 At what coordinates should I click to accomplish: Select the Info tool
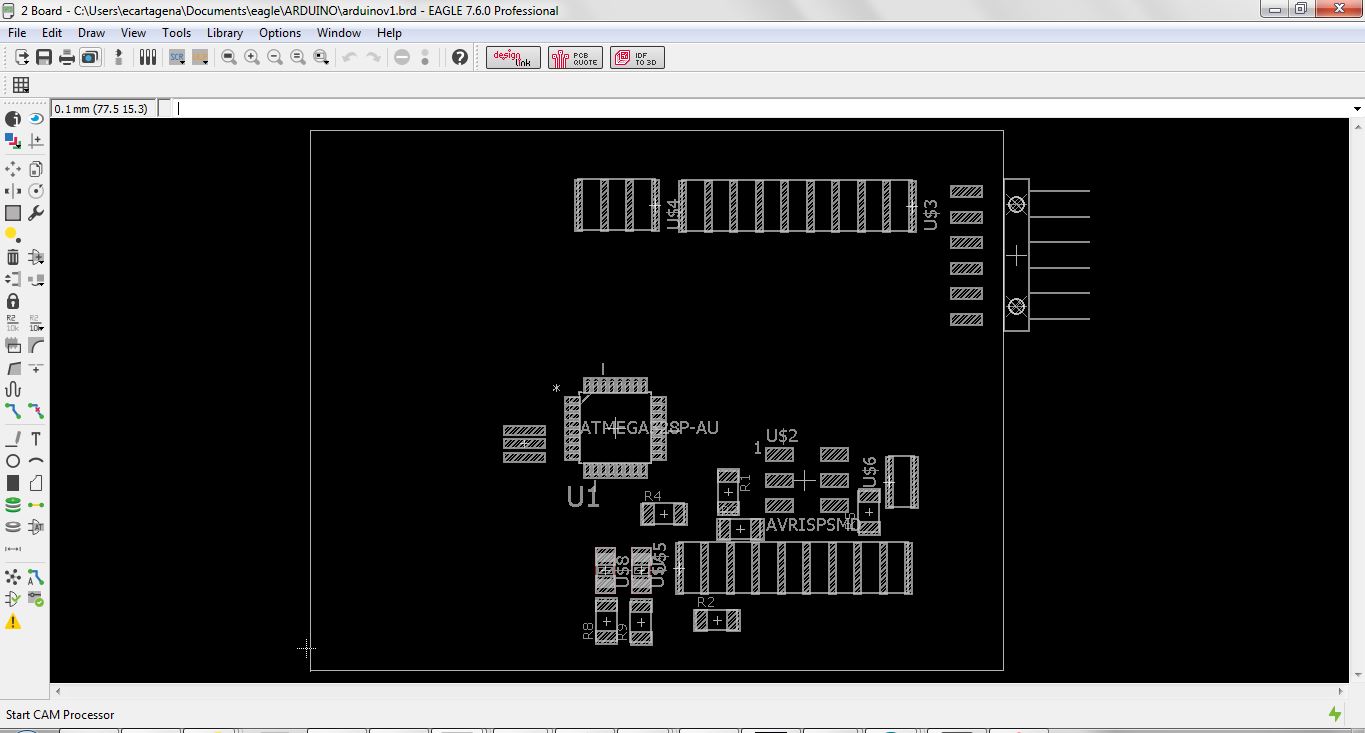(x=13, y=119)
